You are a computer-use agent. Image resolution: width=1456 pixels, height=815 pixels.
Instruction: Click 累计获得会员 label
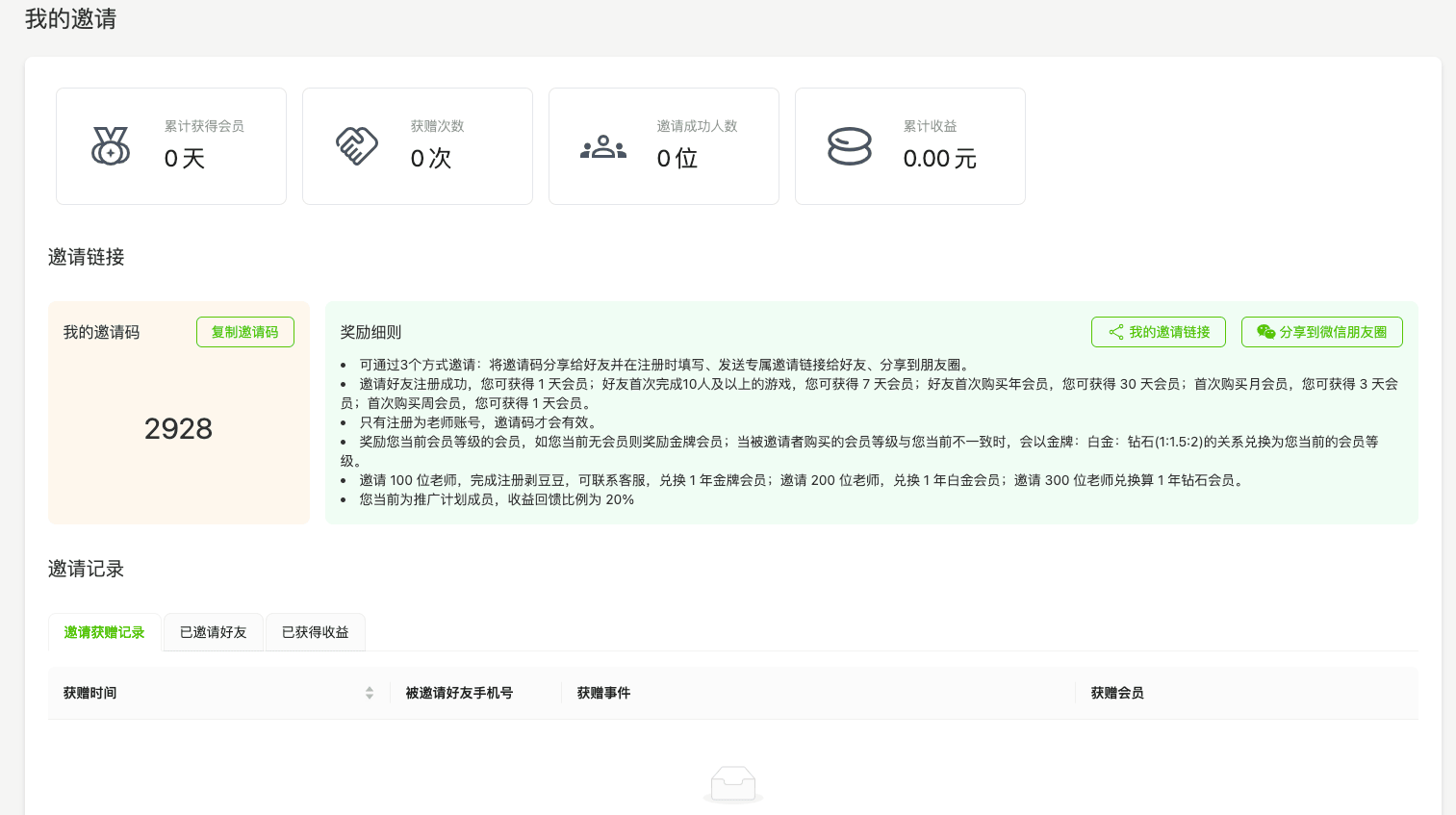(204, 126)
